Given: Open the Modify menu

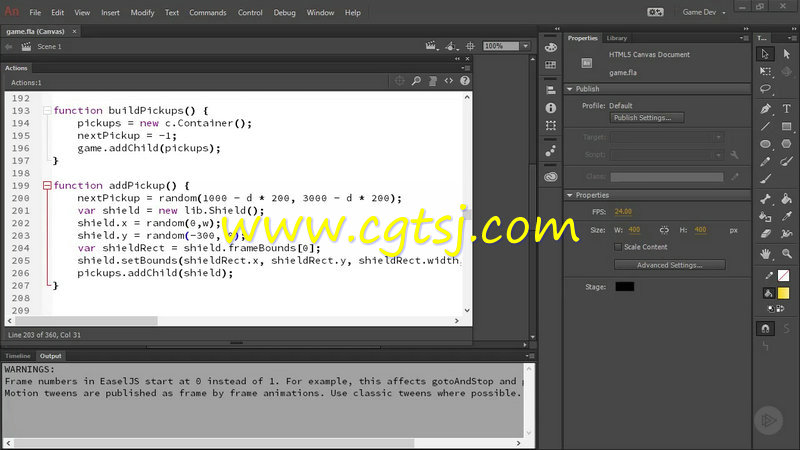Looking at the screenshot, I should [142, 13].
